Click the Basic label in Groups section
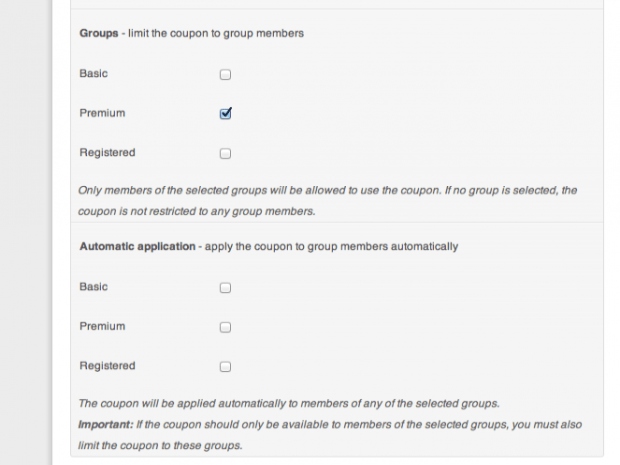This screenshot has width=620, height=465. [94, 74]
